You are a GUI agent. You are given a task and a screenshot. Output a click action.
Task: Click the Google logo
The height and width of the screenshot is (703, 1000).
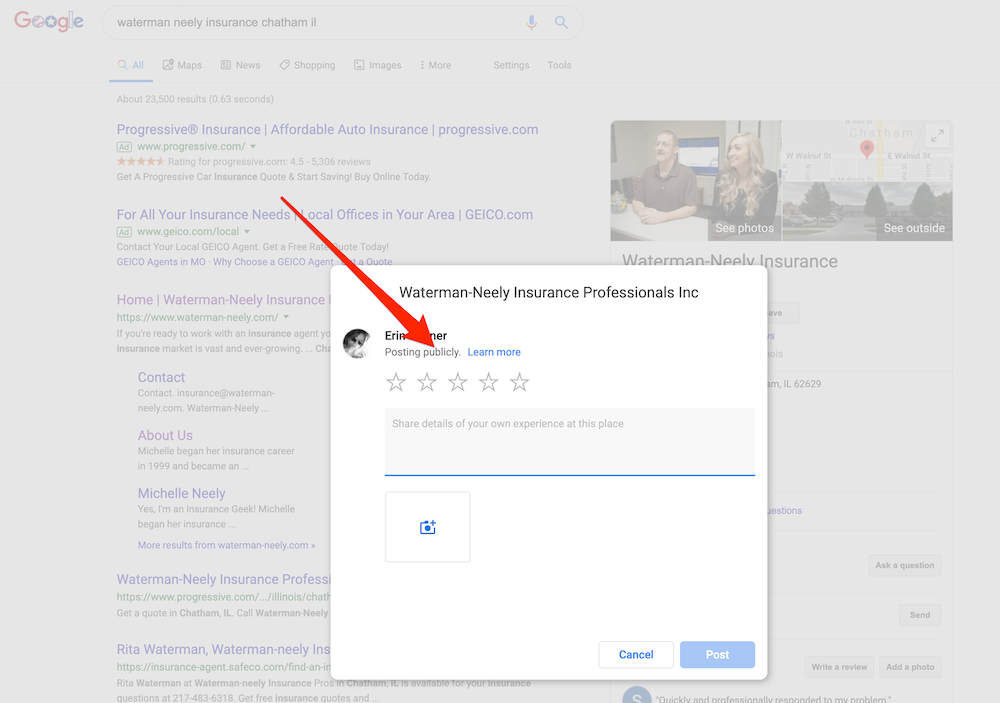click(x=49, y=21)
